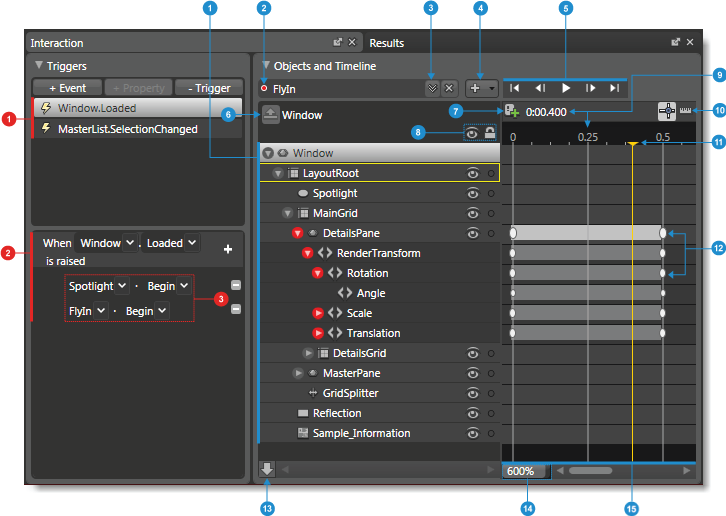This screenshot has width=726, height=516.
Task: Hide the Spotlight element
Action: [x=472, y=193]
